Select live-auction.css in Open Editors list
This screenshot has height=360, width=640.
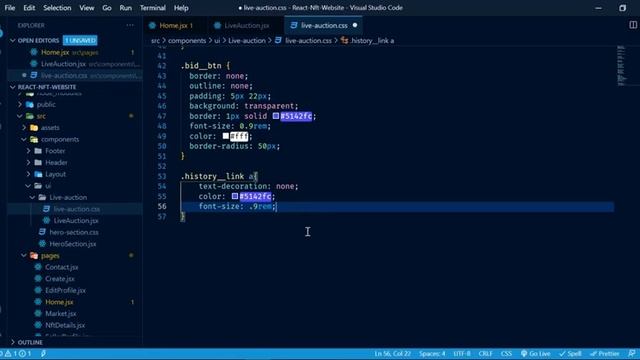pos(74,76)
